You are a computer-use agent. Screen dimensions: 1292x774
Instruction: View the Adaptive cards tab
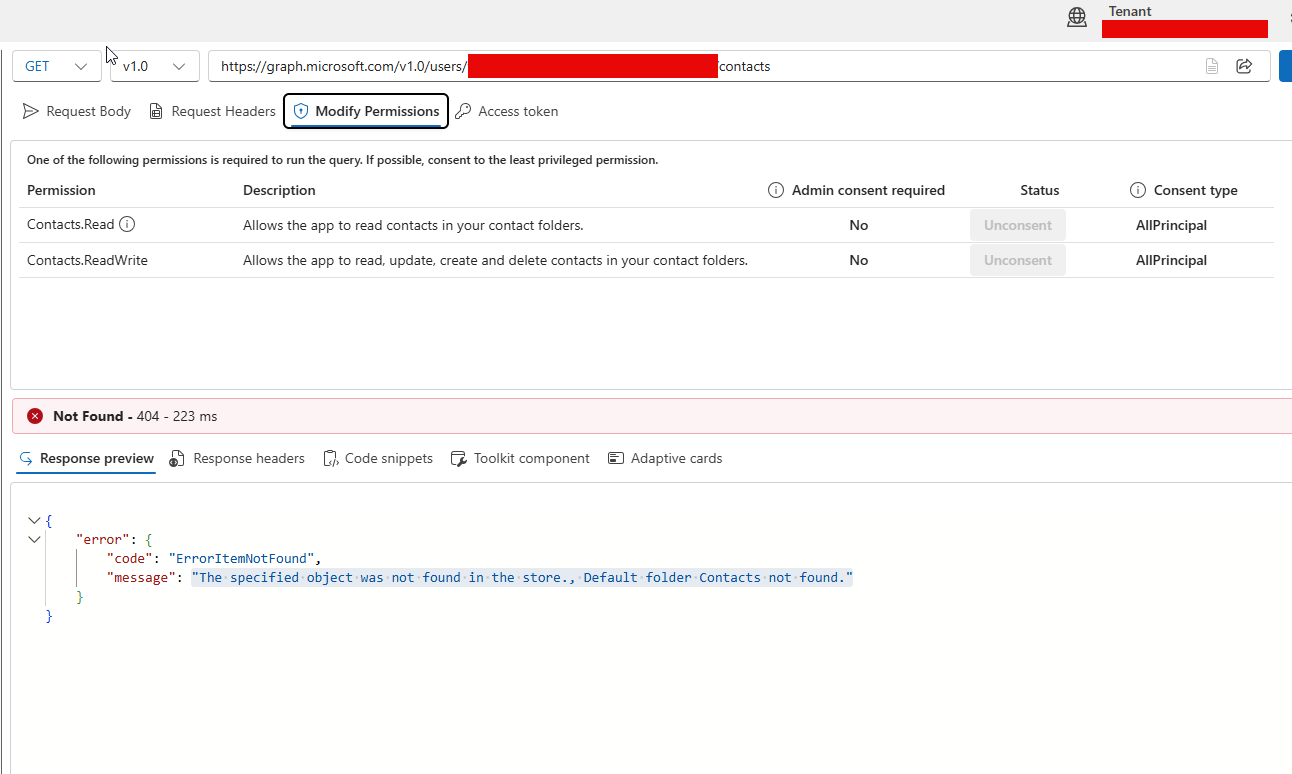[665, 458]
